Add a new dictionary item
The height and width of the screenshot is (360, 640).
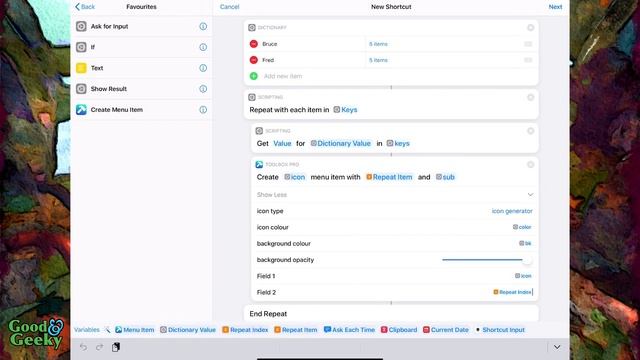pos(253,76)
